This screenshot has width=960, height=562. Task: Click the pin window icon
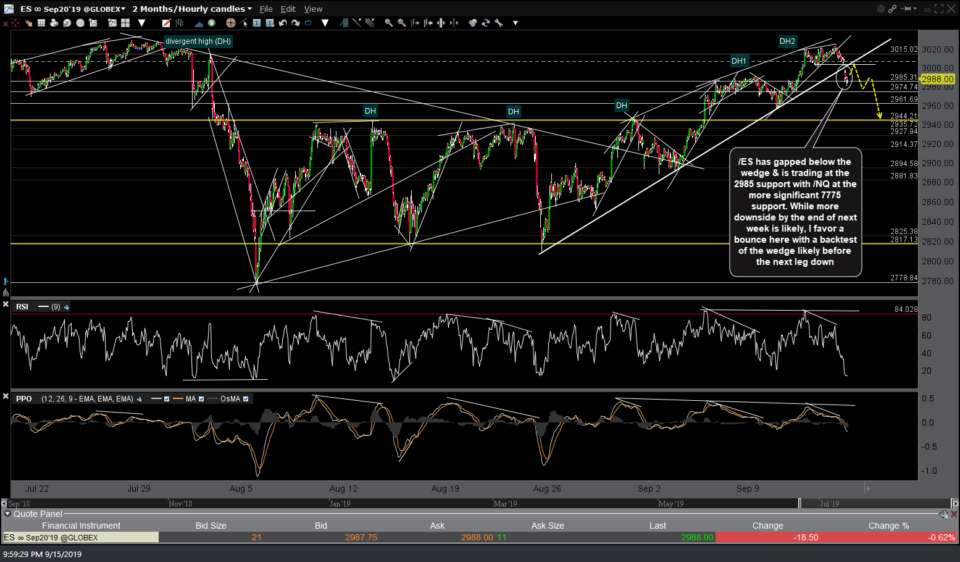point(906,9)
